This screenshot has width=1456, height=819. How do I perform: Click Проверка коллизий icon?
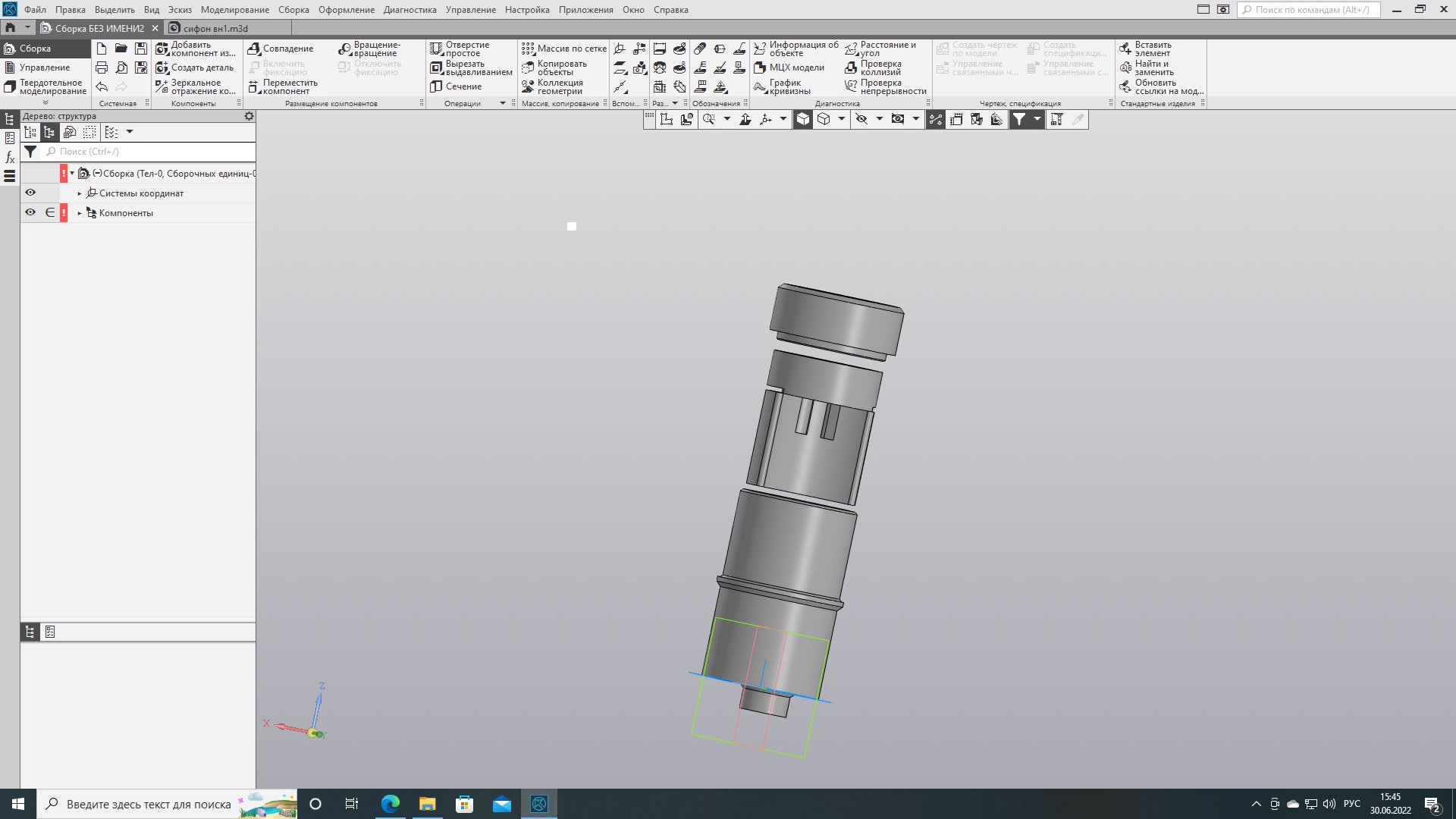[851, 67]
